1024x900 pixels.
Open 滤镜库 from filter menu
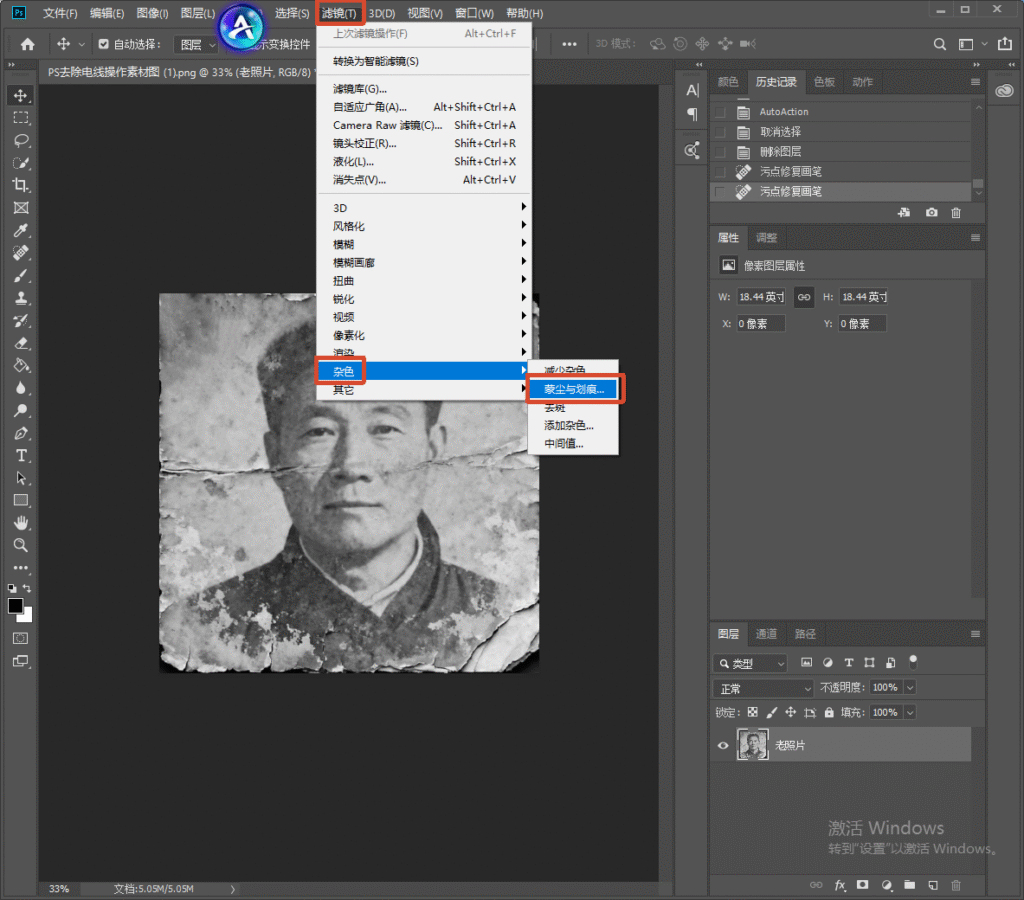(424, 89)
